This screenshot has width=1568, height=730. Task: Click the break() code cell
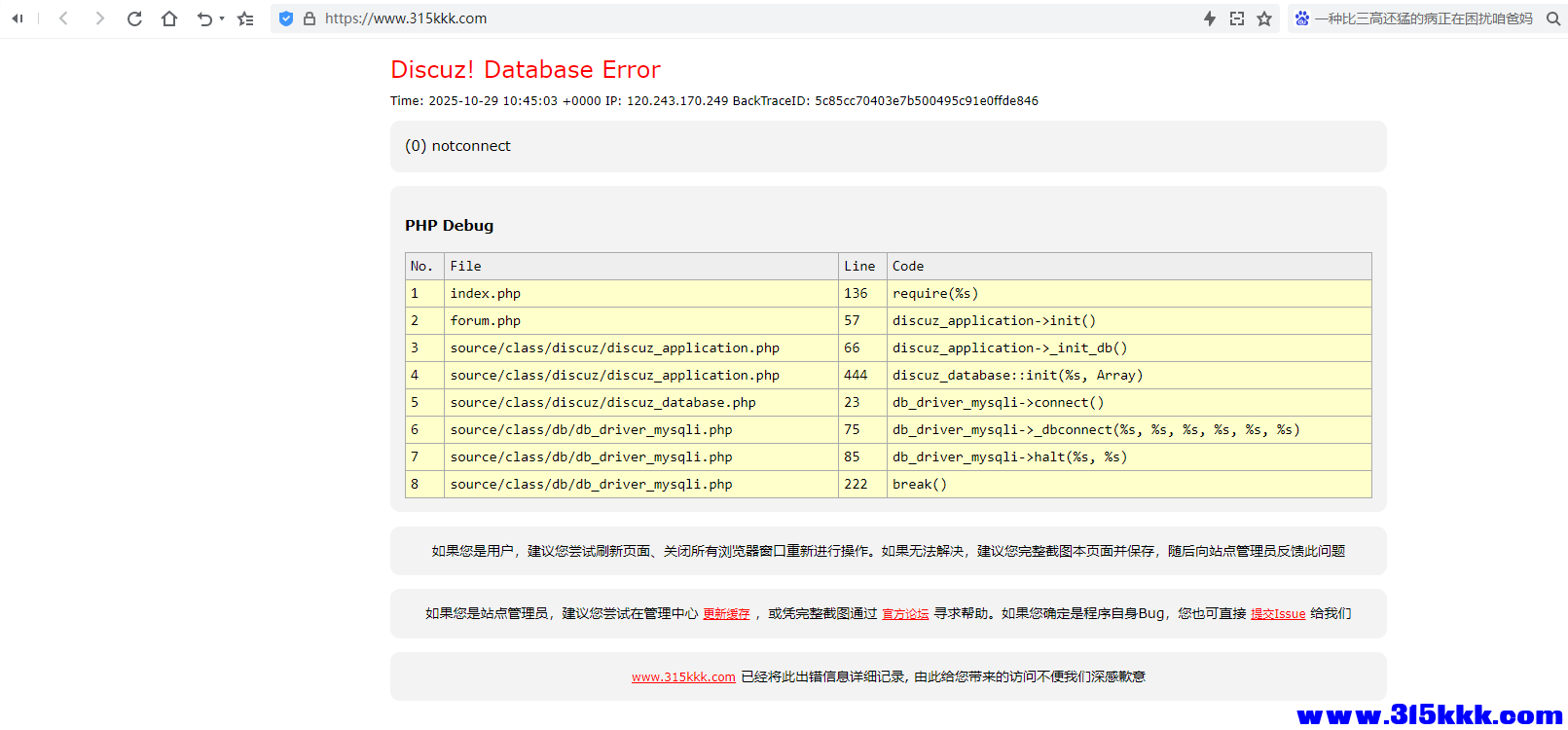(x=1129, y=485)
